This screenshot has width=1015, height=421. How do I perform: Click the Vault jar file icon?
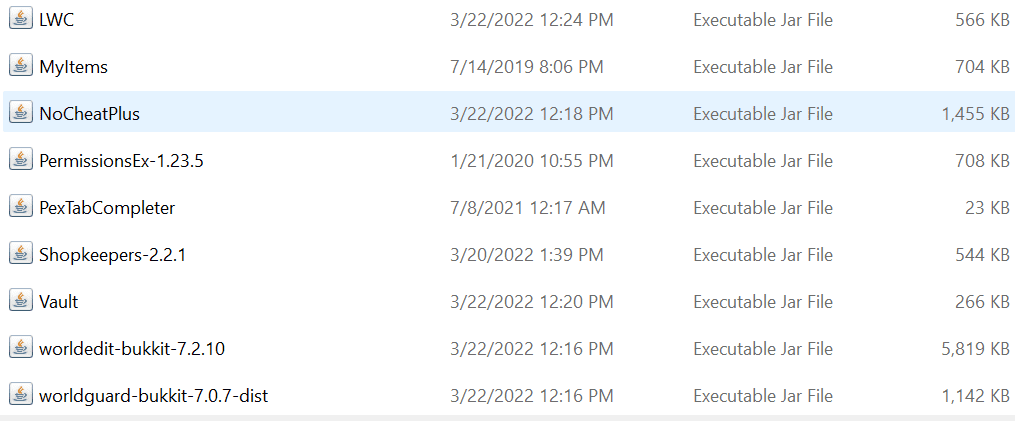click(x=20, y=301)
